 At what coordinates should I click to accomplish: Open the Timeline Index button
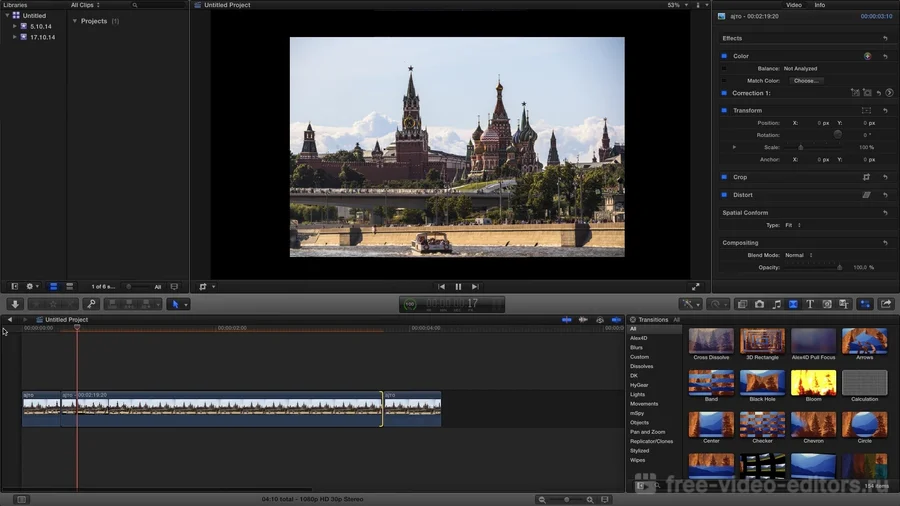[21, 500]
